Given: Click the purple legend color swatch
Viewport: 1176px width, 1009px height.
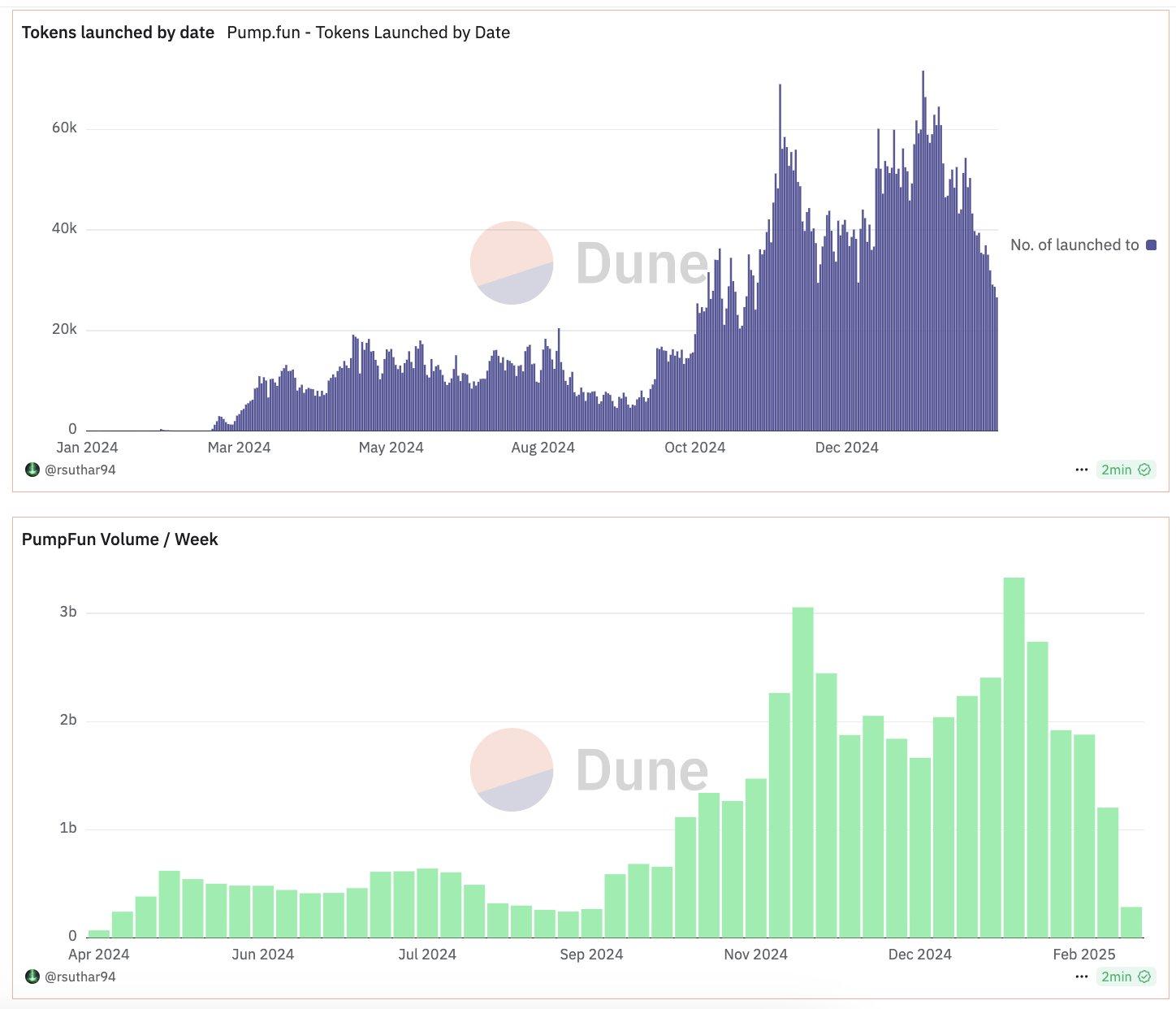Looking at the screenshot, I should point(1151,245).
